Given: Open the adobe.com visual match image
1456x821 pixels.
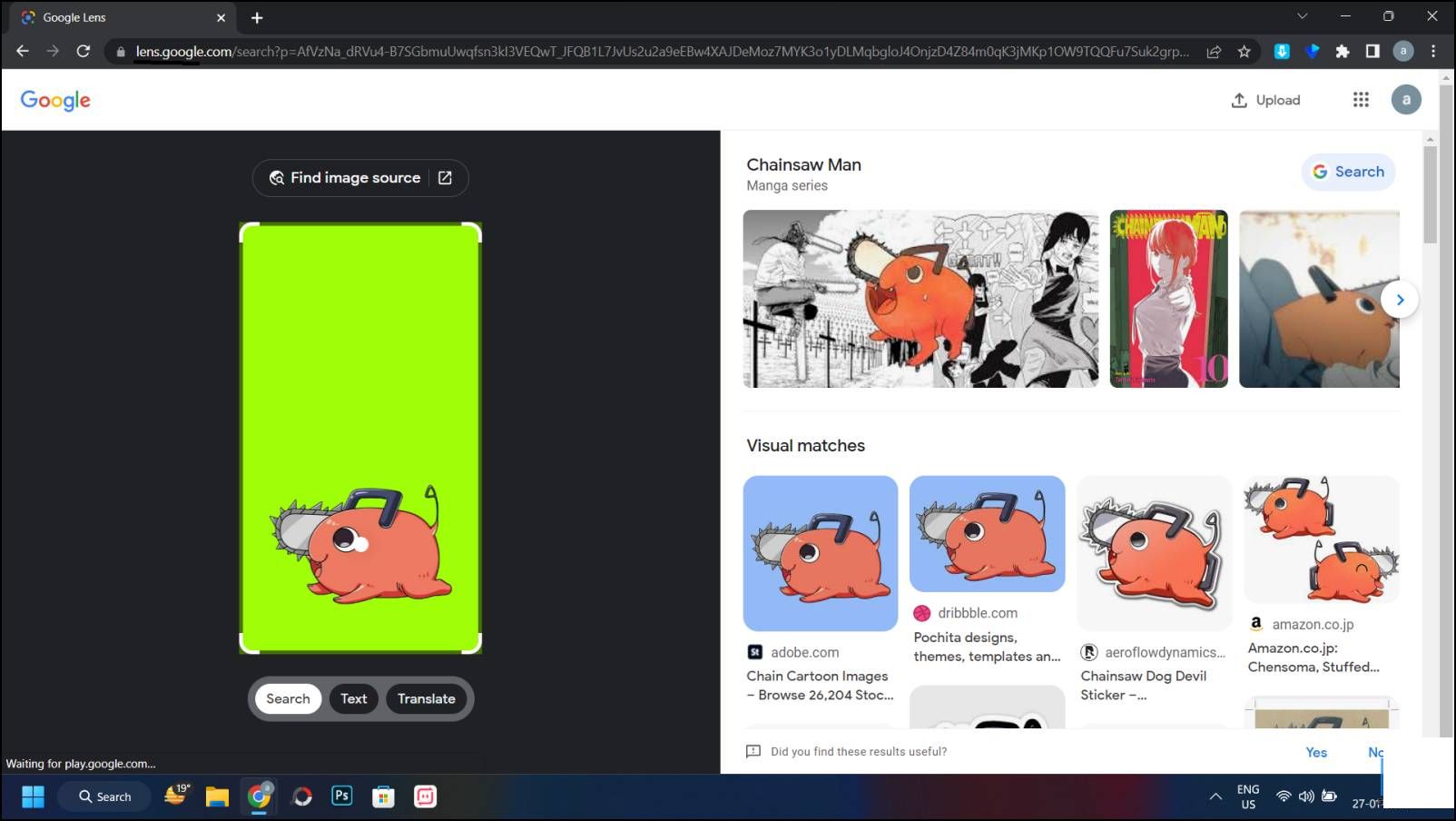Looking at the screenshot, I should click(x=821, y=553).
